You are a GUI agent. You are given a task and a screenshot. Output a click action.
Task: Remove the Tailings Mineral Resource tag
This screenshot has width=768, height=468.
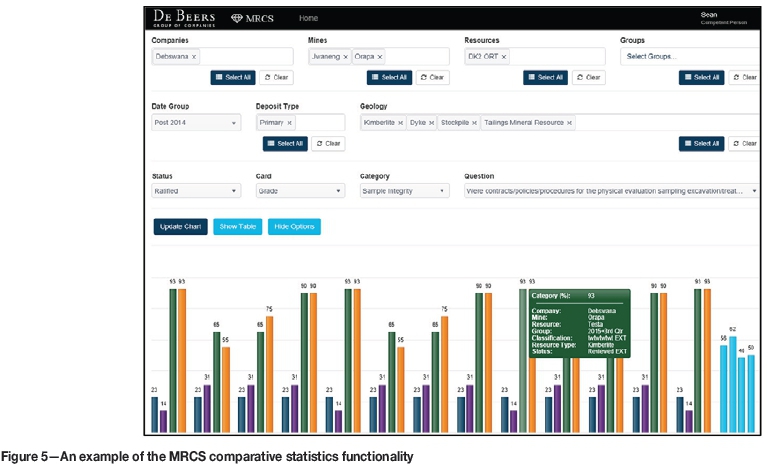click(570, 123)
